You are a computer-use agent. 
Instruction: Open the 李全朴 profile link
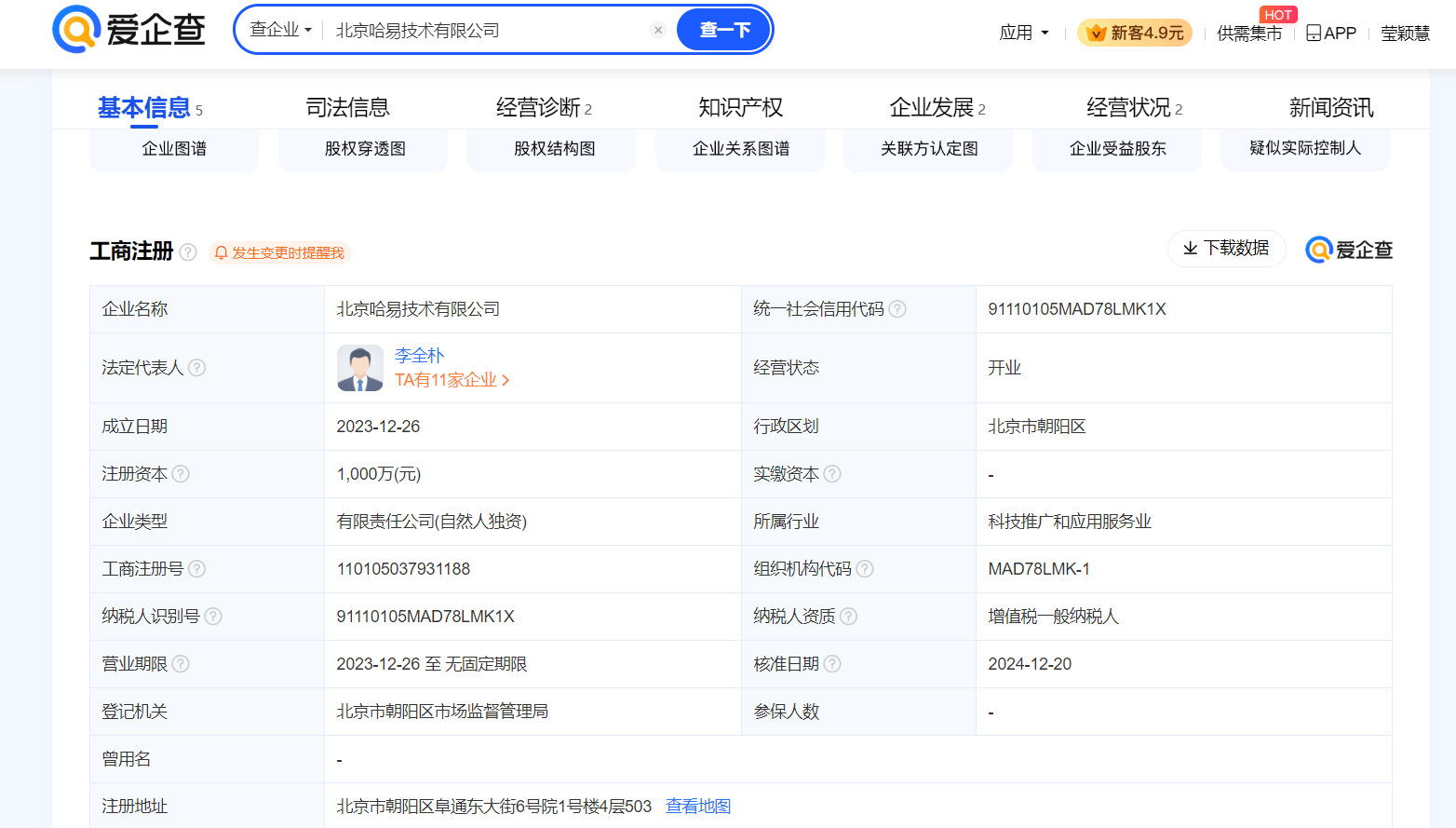419,356
